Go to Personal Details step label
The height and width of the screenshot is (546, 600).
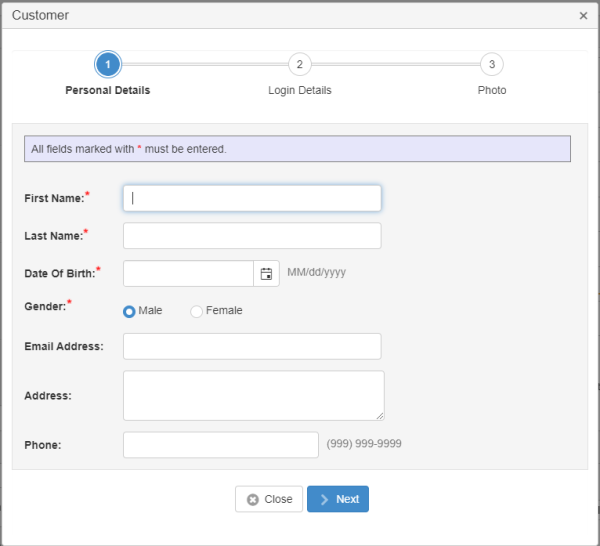tap(108, 90)
